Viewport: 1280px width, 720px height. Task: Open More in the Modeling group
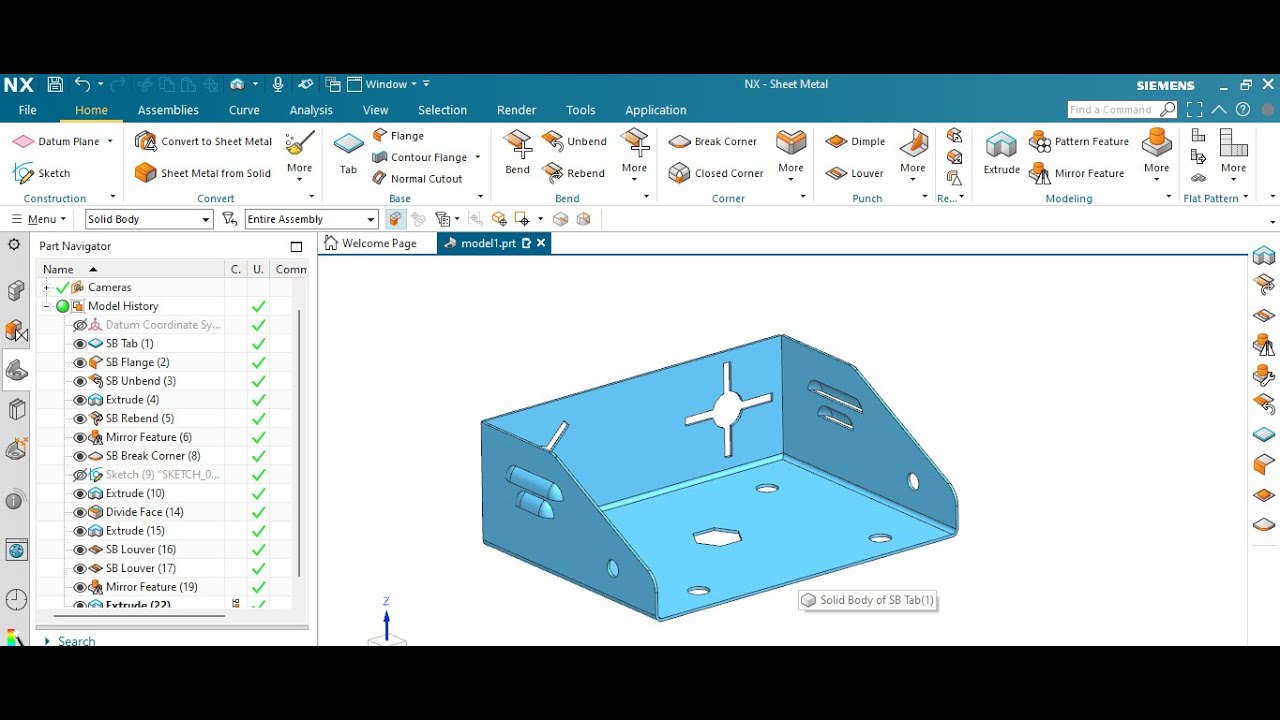click(1157, 154)
